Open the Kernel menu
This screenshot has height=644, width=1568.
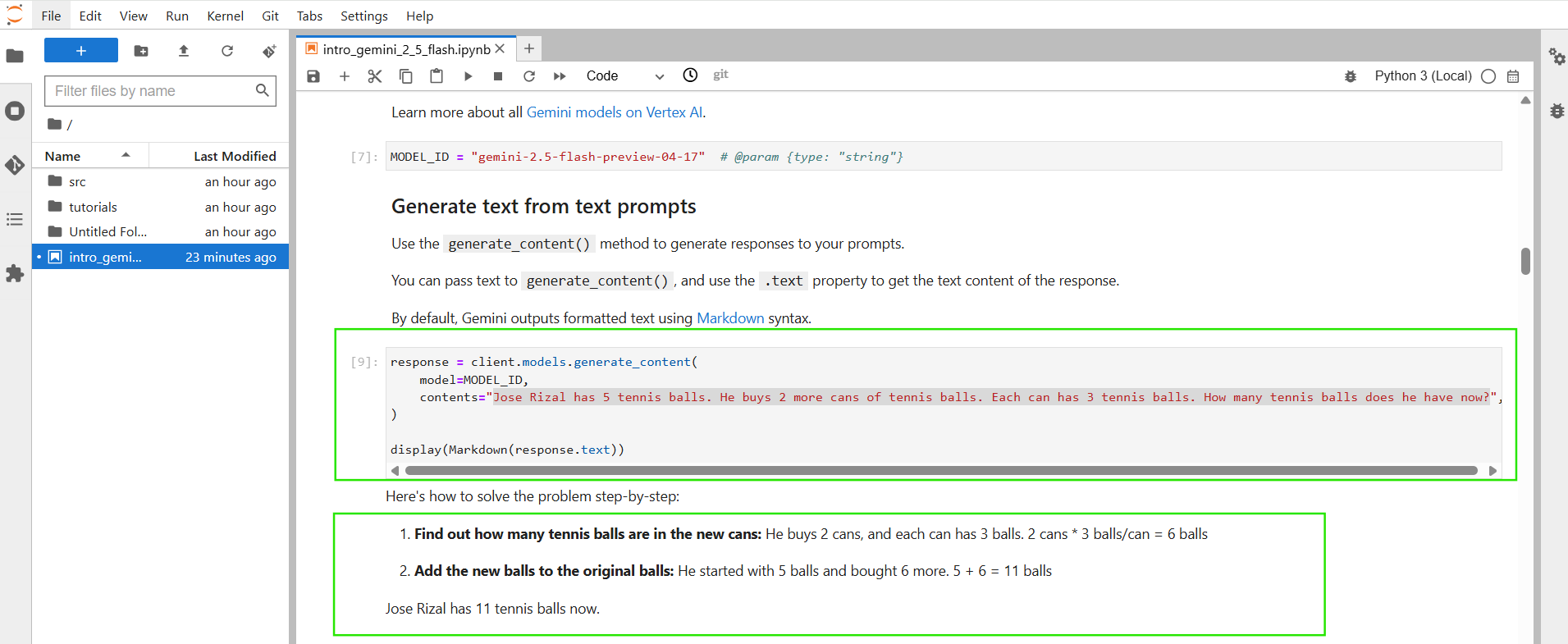(225, 16)
